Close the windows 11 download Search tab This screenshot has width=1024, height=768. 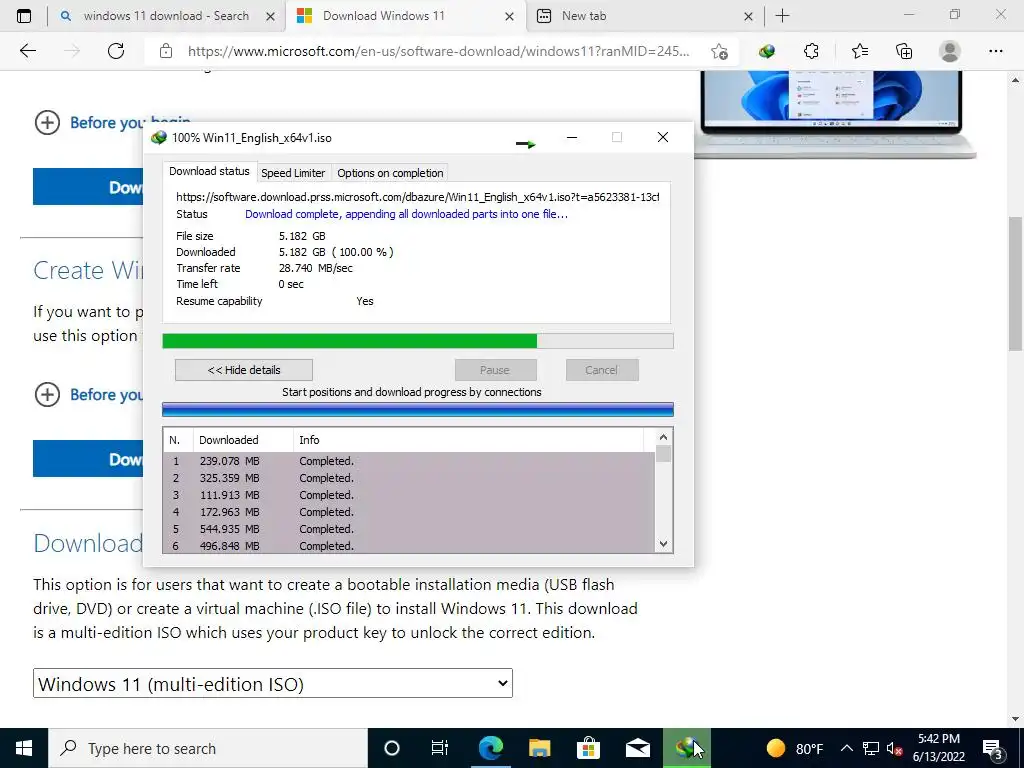point(270,17)
